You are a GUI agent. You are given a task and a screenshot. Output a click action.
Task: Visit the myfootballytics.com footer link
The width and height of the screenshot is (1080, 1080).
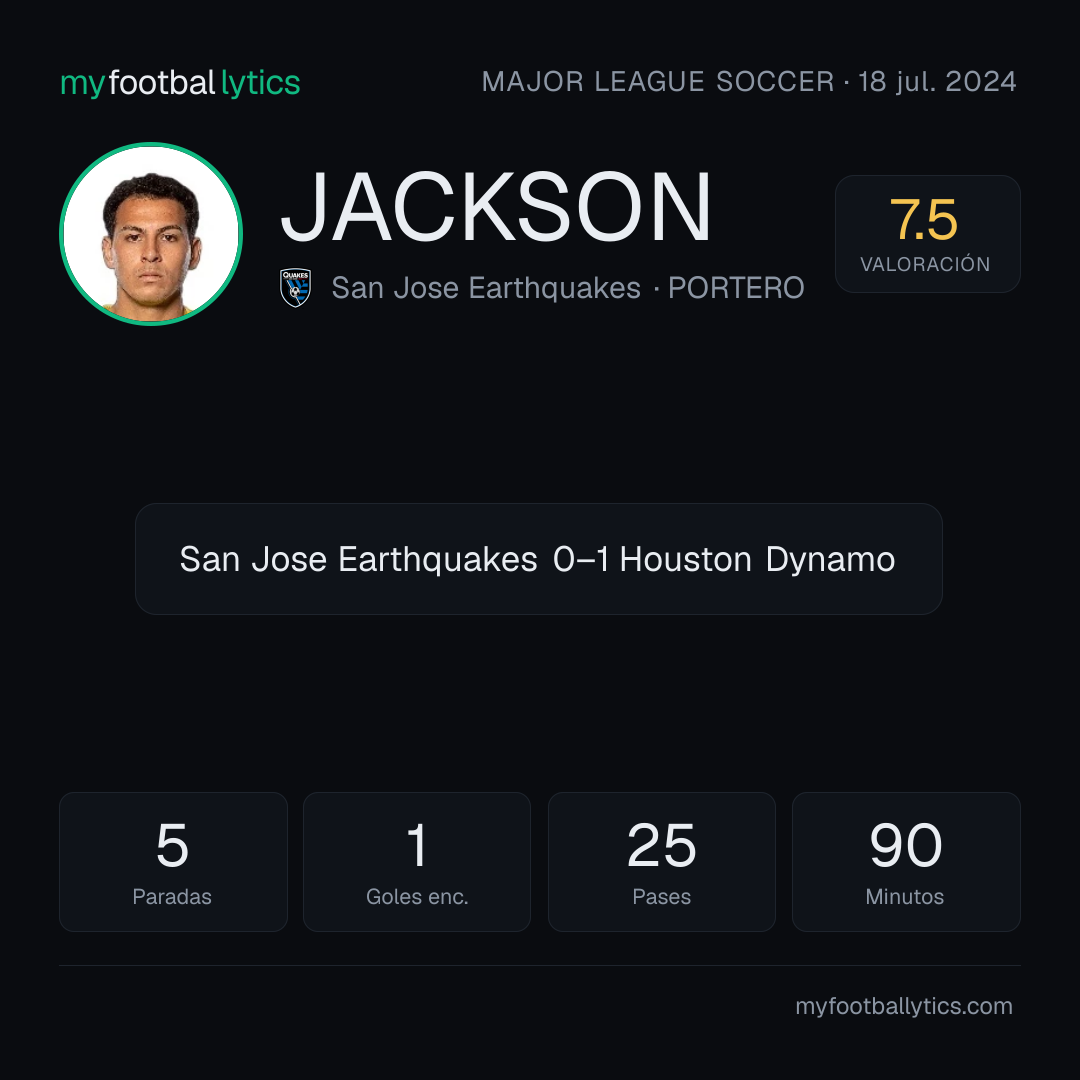click(x=904, y=1006)
